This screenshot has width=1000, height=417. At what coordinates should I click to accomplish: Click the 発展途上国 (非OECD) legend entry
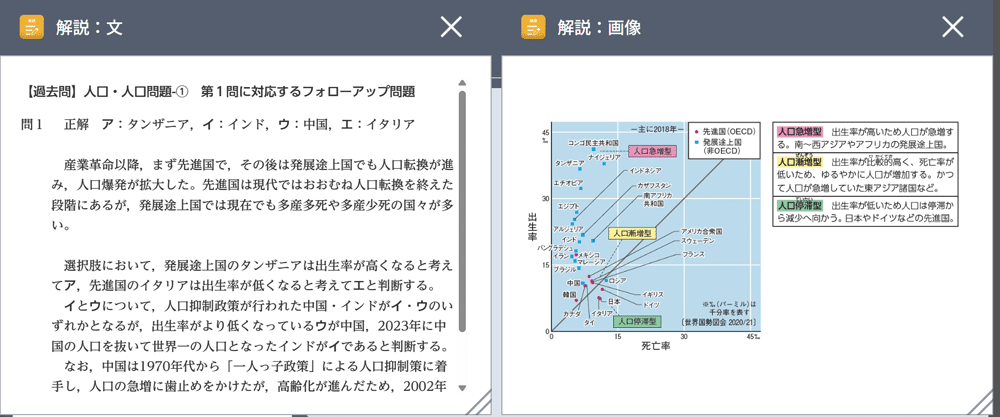click(719, 145)
